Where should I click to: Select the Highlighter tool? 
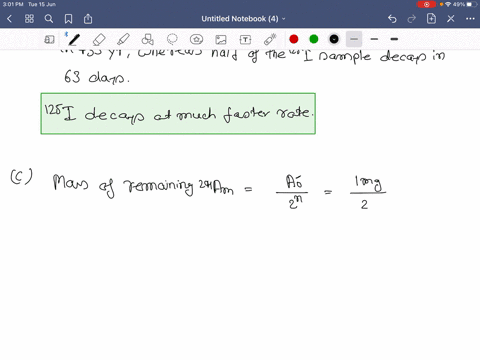(x=123, y=39)
